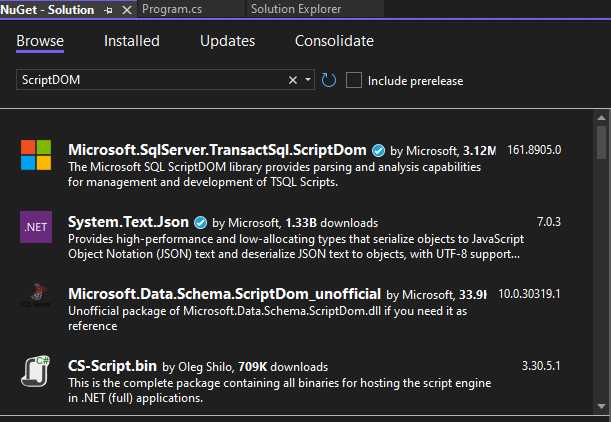Select the System.Text.Json package title
Viewport: 611px width, 422px height.
(128, 222)
